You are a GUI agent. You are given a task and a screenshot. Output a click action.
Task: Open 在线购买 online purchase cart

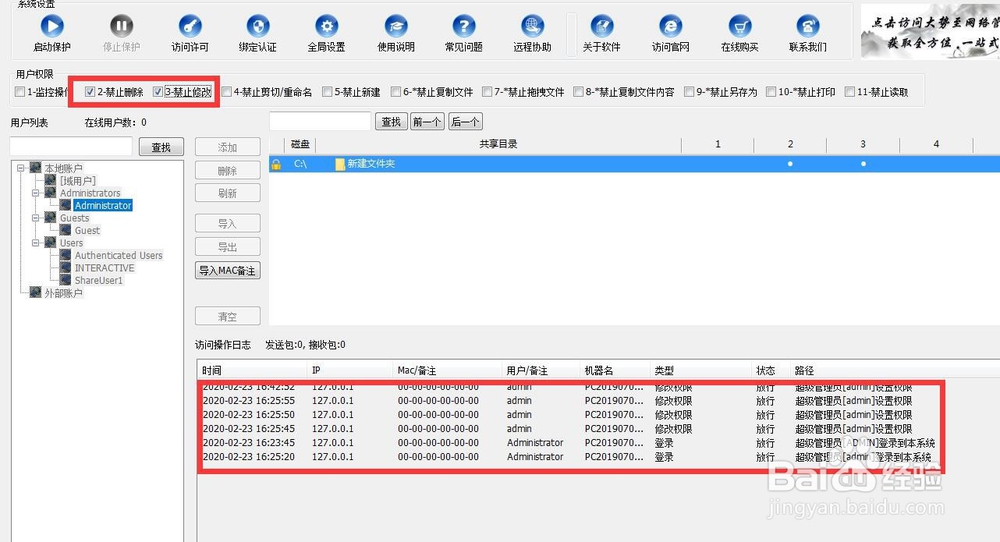(739, 26)
